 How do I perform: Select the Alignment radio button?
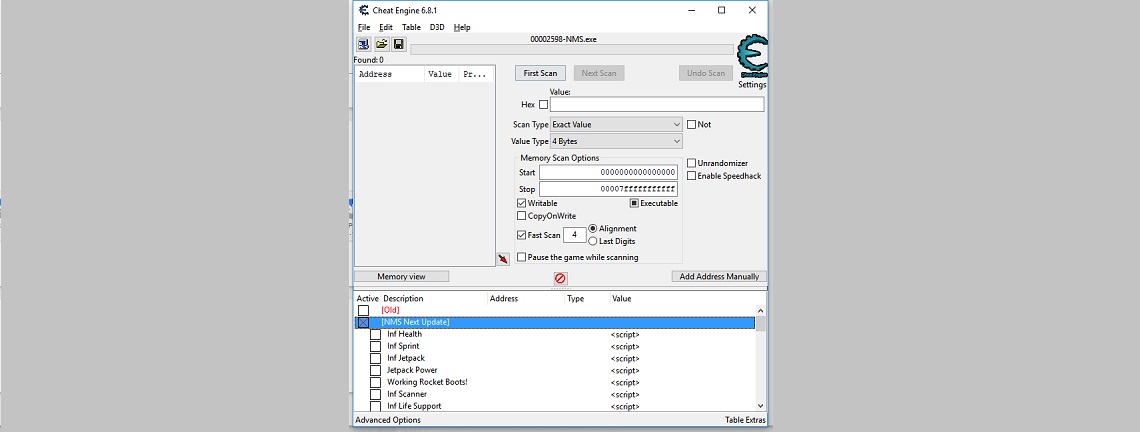593,228
